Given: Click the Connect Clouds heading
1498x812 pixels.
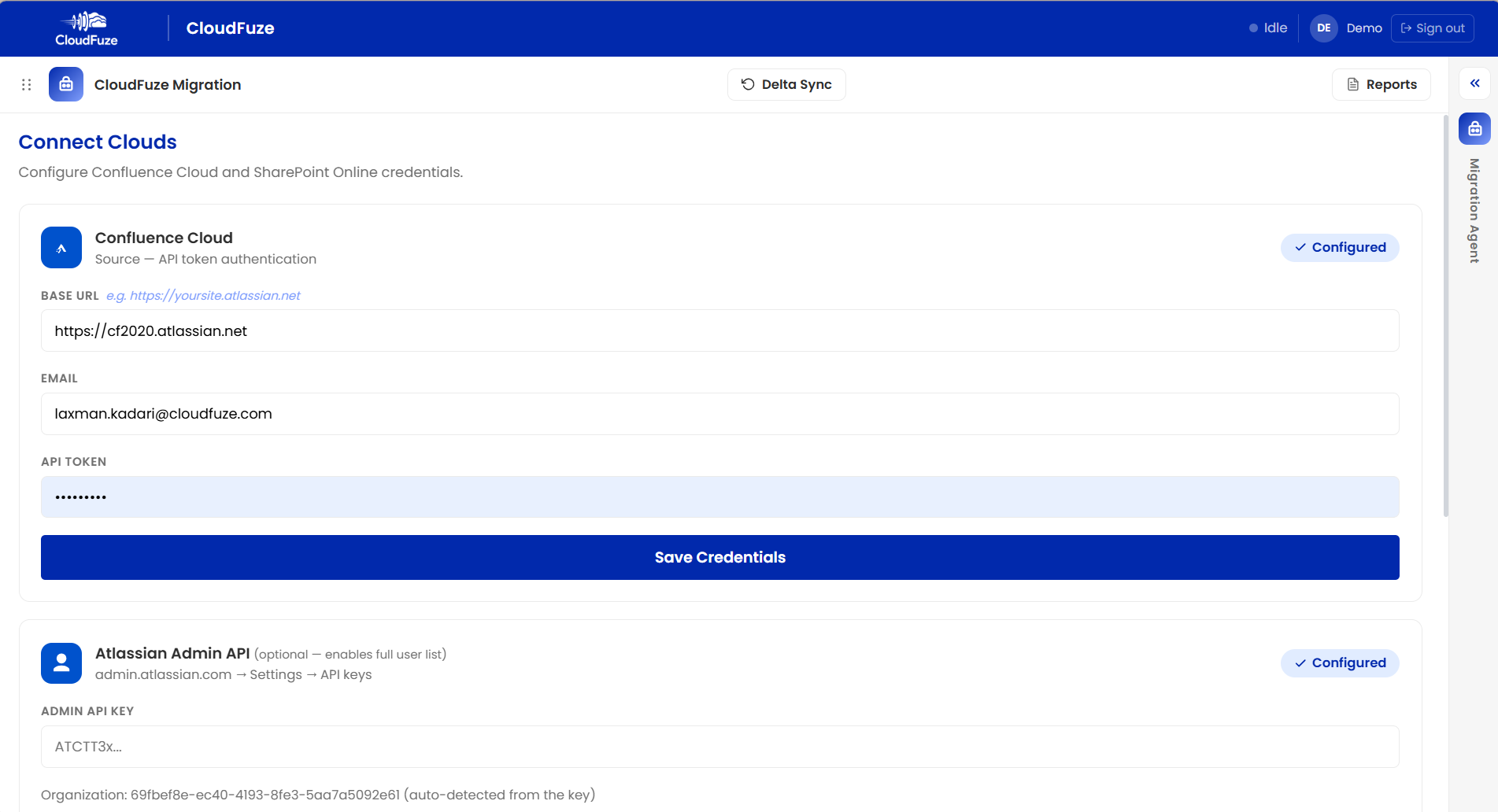Looking at the screenshot, I should click(x=98, y=142).
